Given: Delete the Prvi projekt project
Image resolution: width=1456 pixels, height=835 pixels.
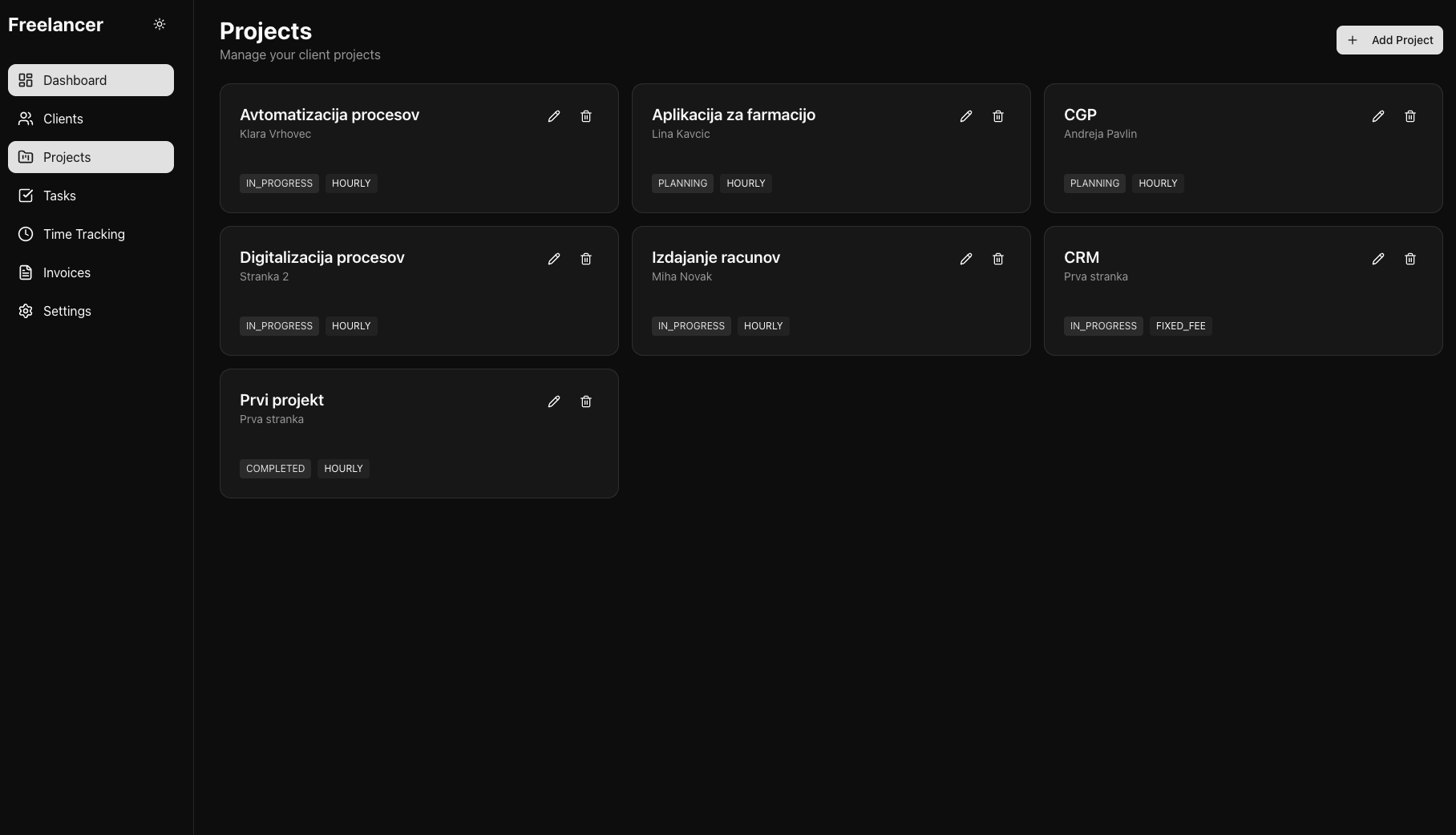Looking at the screenshot, I should [x=586, y=401].
